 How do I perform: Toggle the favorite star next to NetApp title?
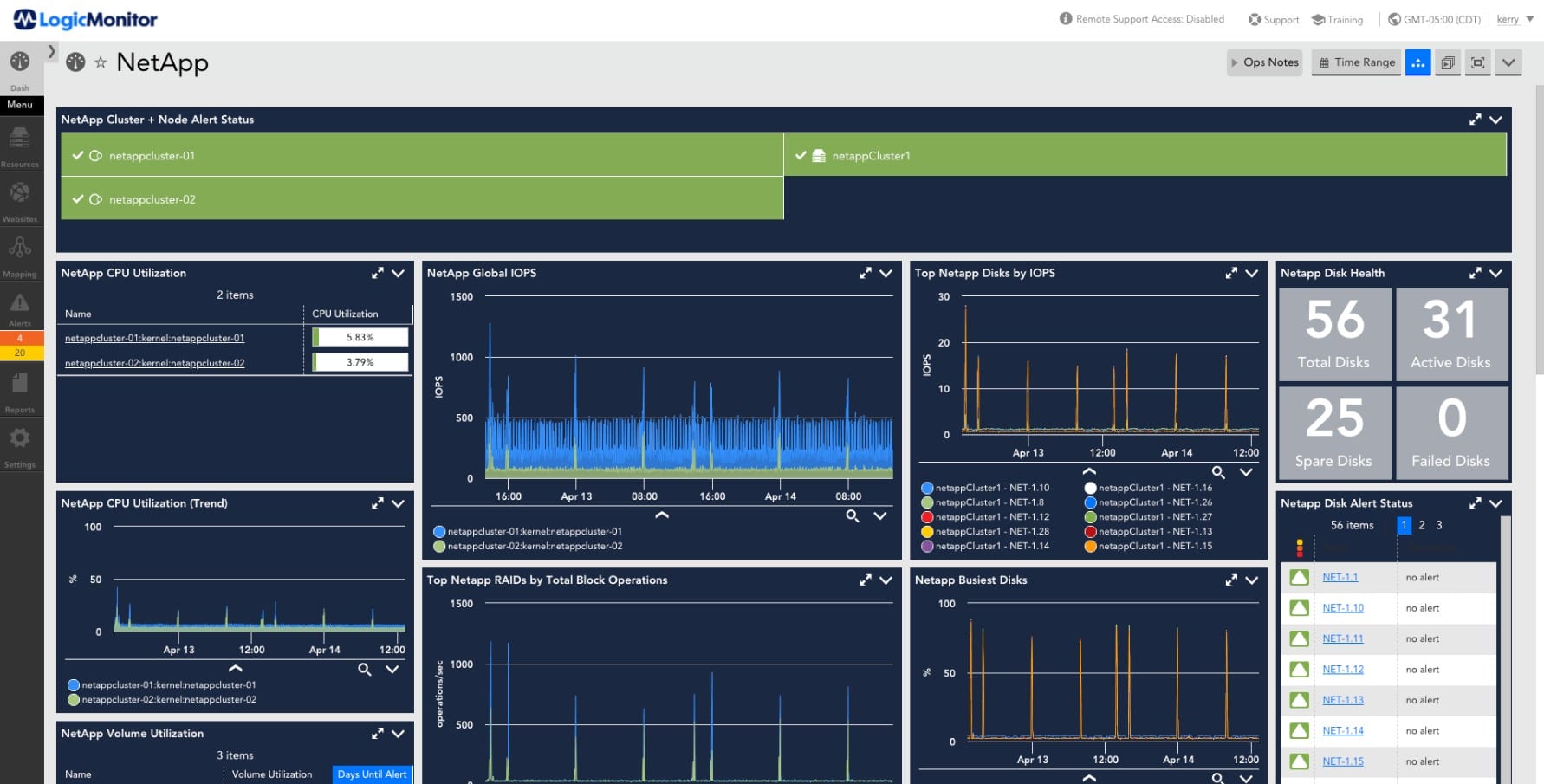pos(101,62)
